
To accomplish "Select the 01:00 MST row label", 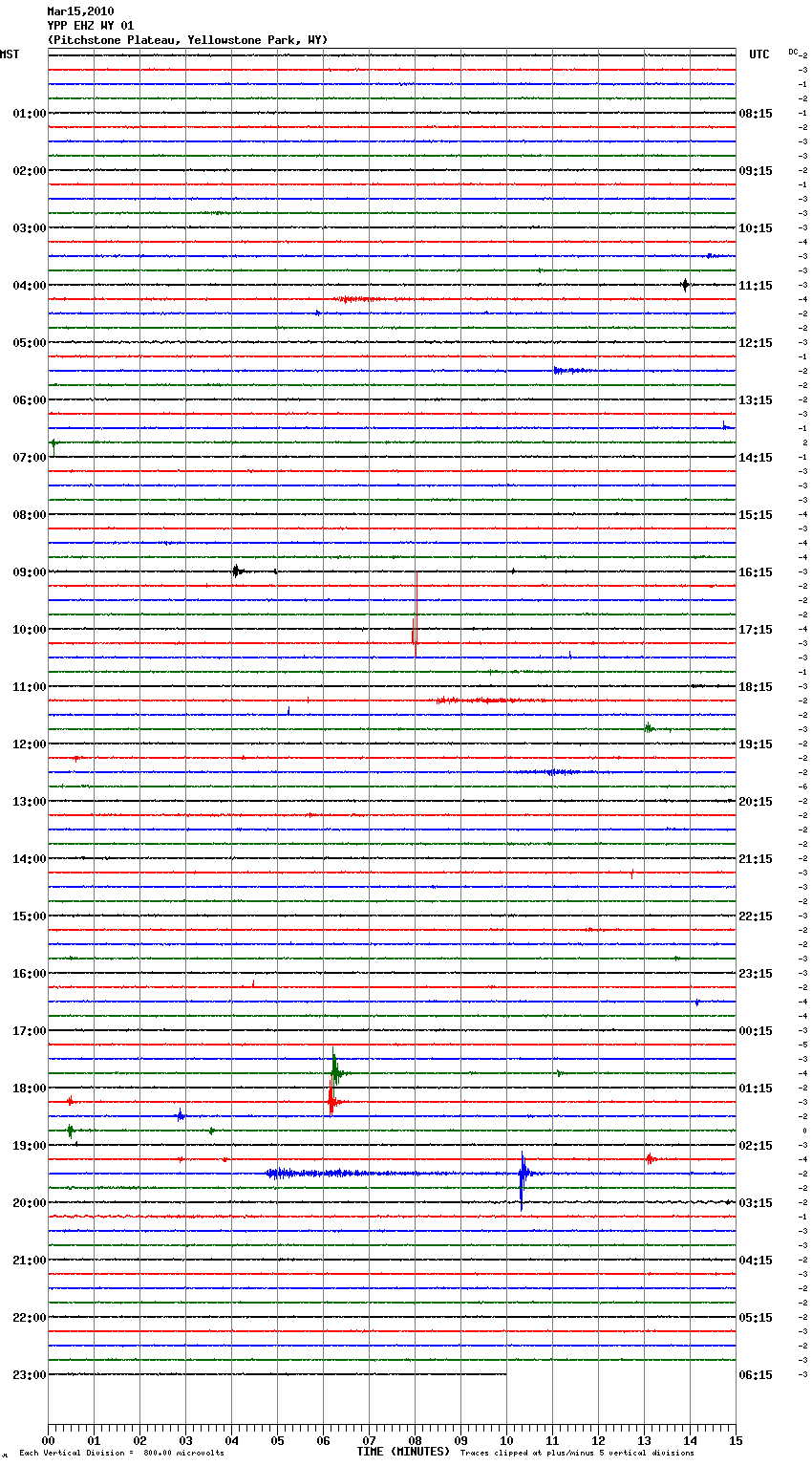I will 30,114.
